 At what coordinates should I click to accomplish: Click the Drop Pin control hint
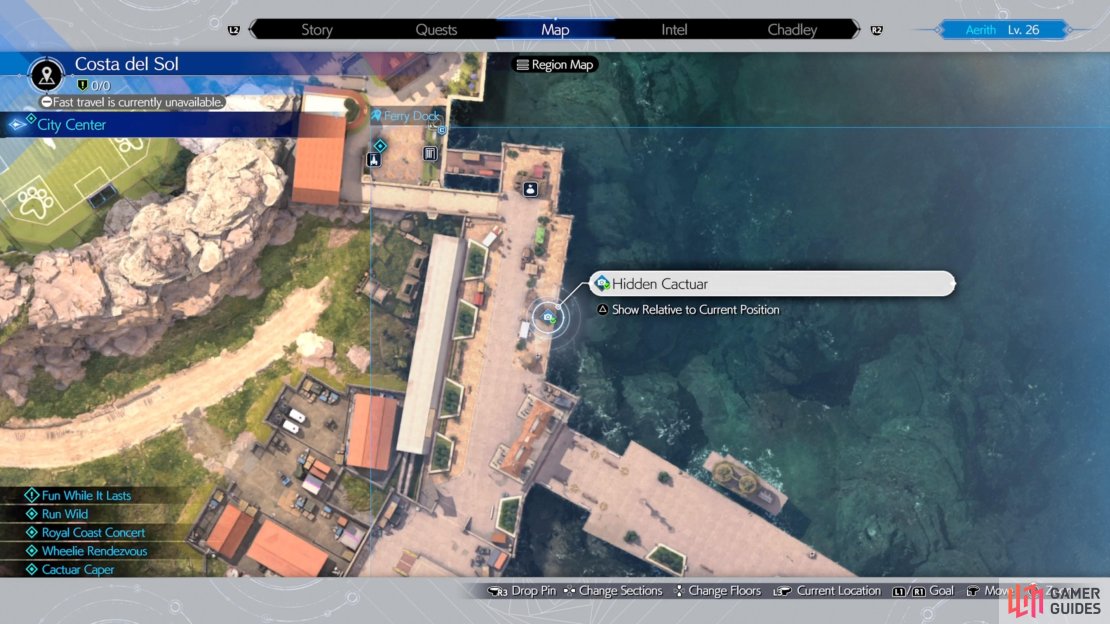pyautogui.click(x=533, y=591)
